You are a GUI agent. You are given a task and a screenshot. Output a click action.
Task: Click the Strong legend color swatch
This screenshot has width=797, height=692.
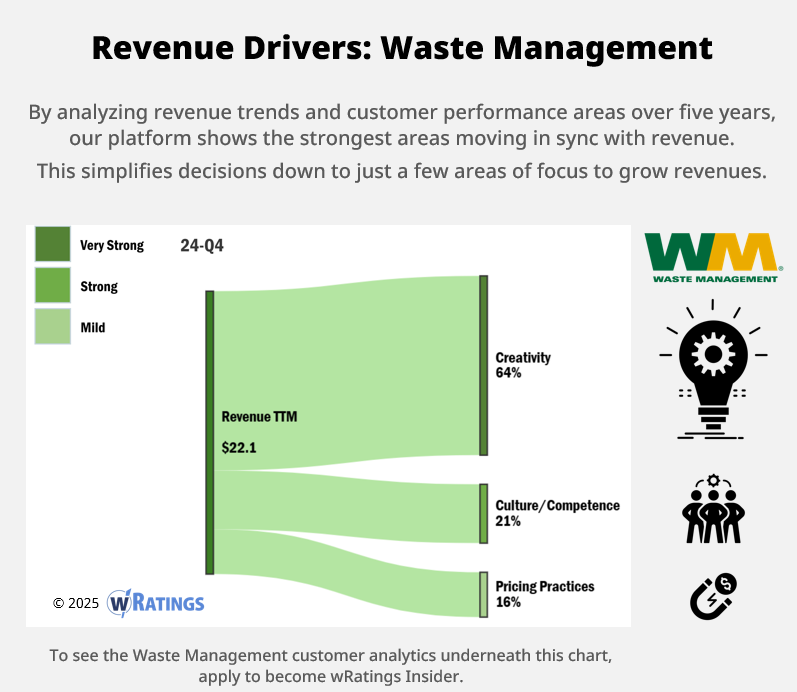52,286
